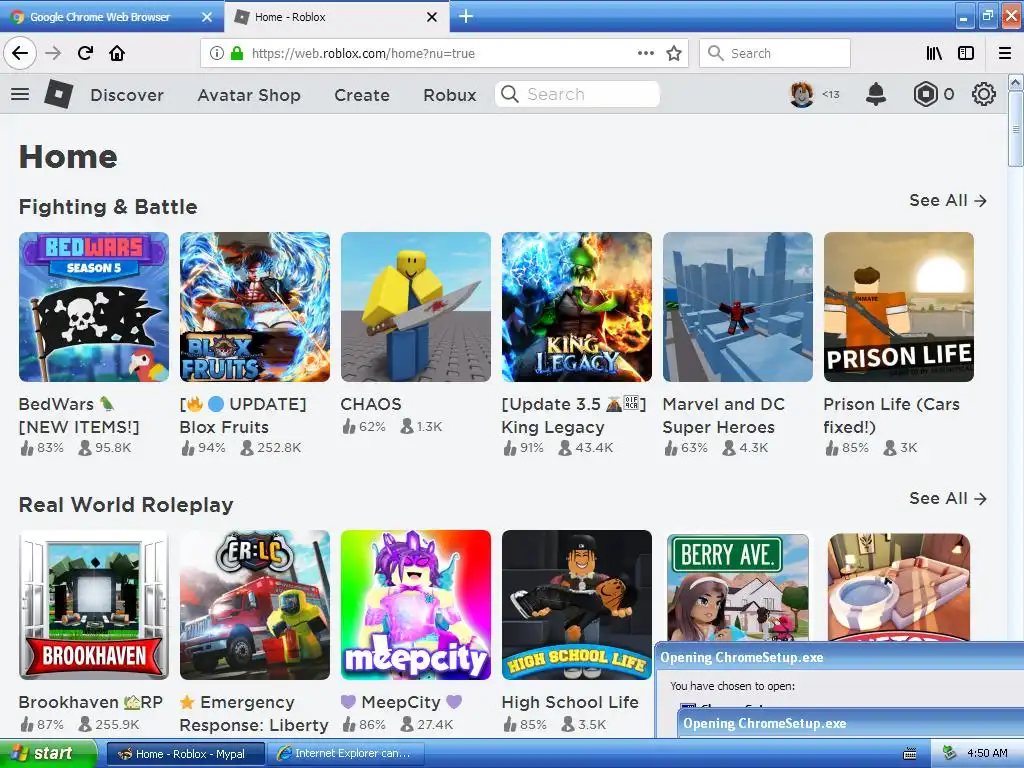Open the browser hamburger menu
1024x768 pixels.
(1004, 53)
